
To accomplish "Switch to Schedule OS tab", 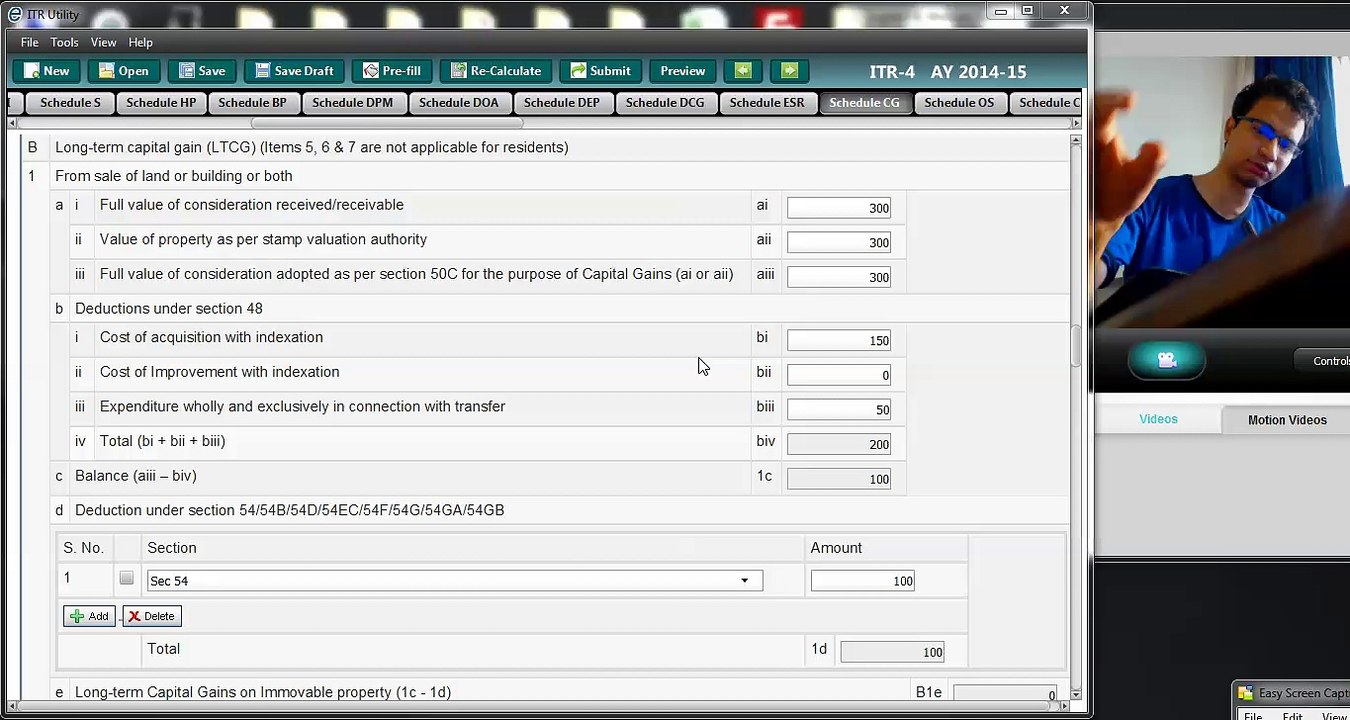I will [959, 103].
